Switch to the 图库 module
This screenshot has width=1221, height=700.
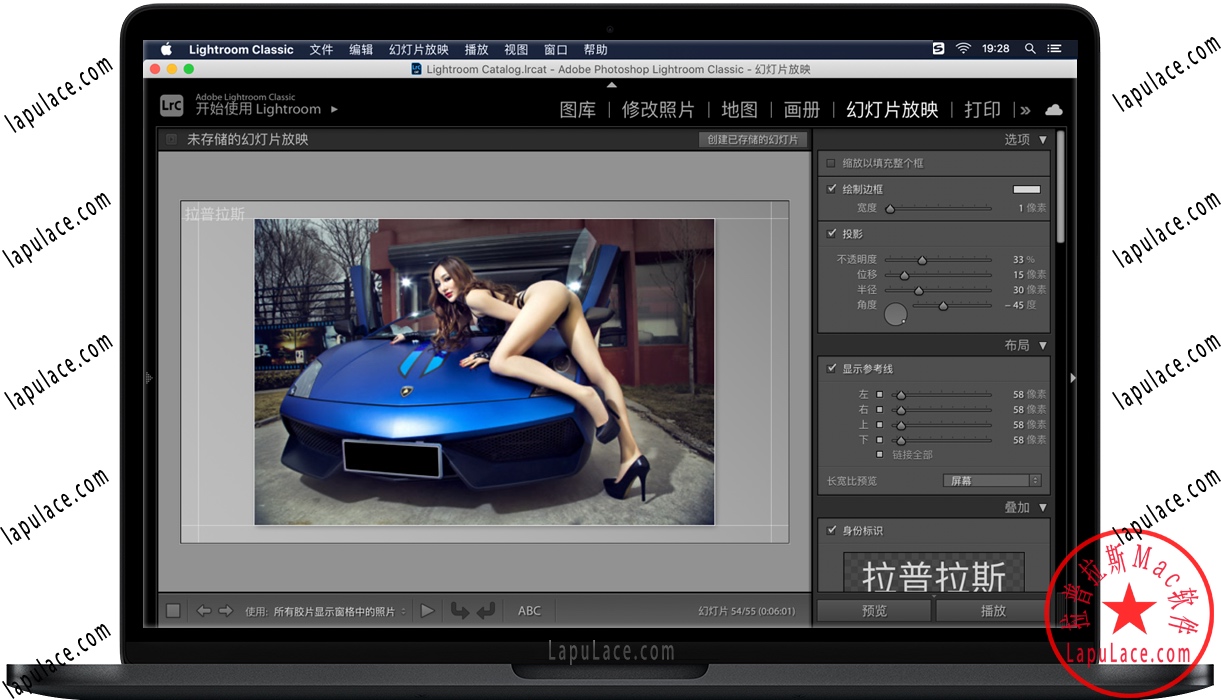click(578, 110)
